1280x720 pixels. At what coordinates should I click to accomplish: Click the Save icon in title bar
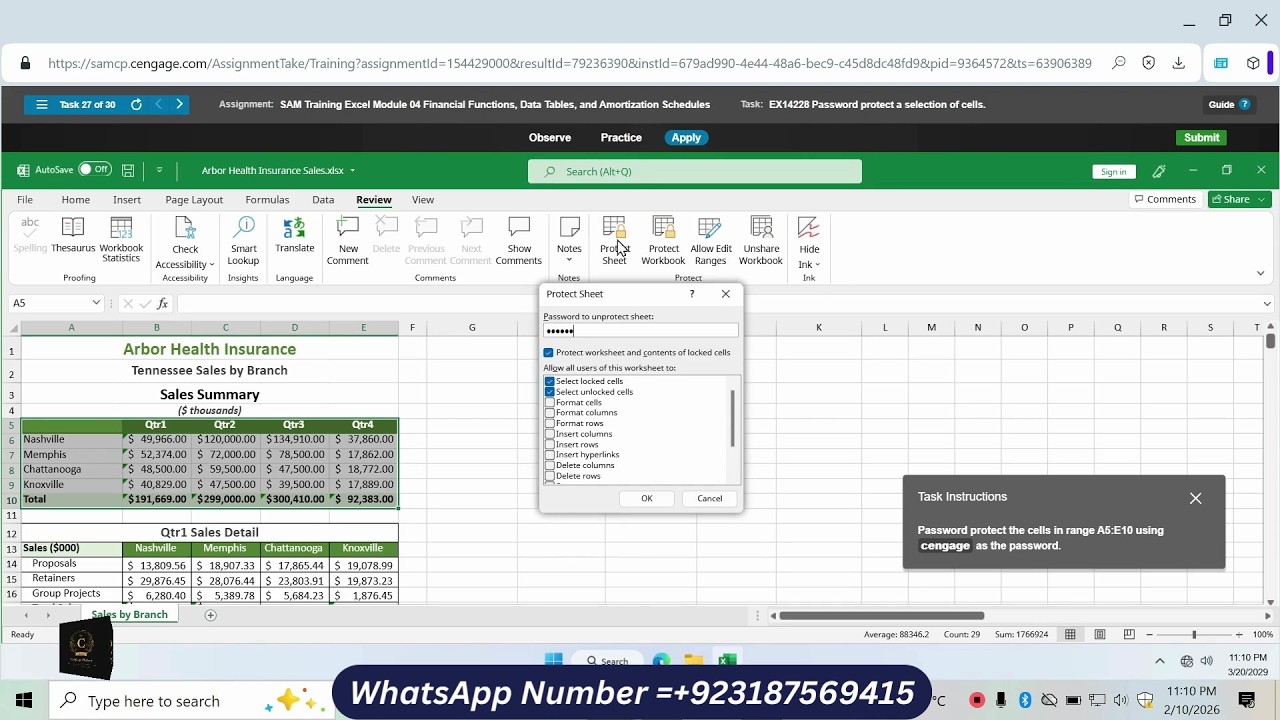(x=128, y=171)
